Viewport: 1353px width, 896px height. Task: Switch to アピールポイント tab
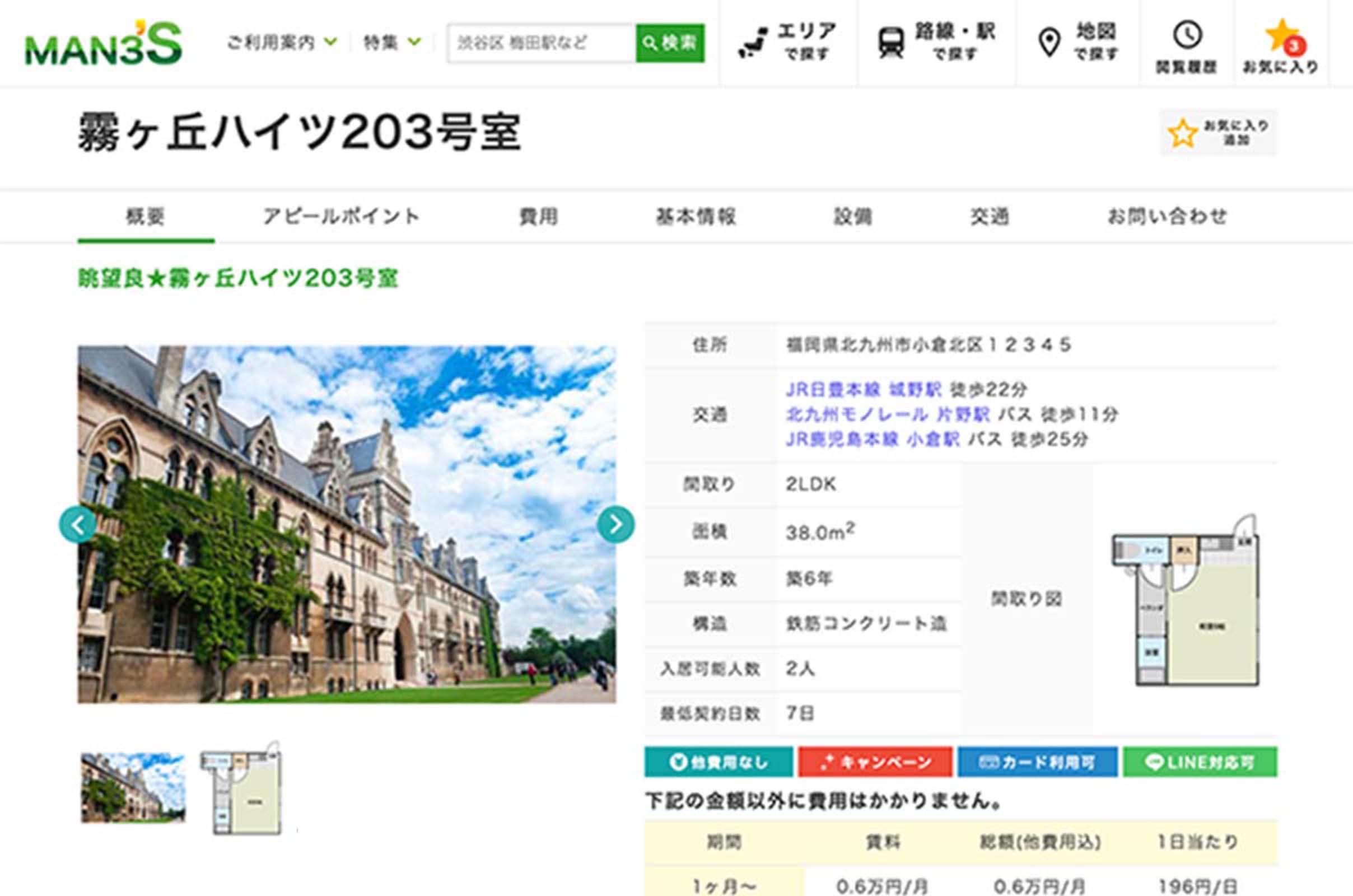(x=341, y=217)
